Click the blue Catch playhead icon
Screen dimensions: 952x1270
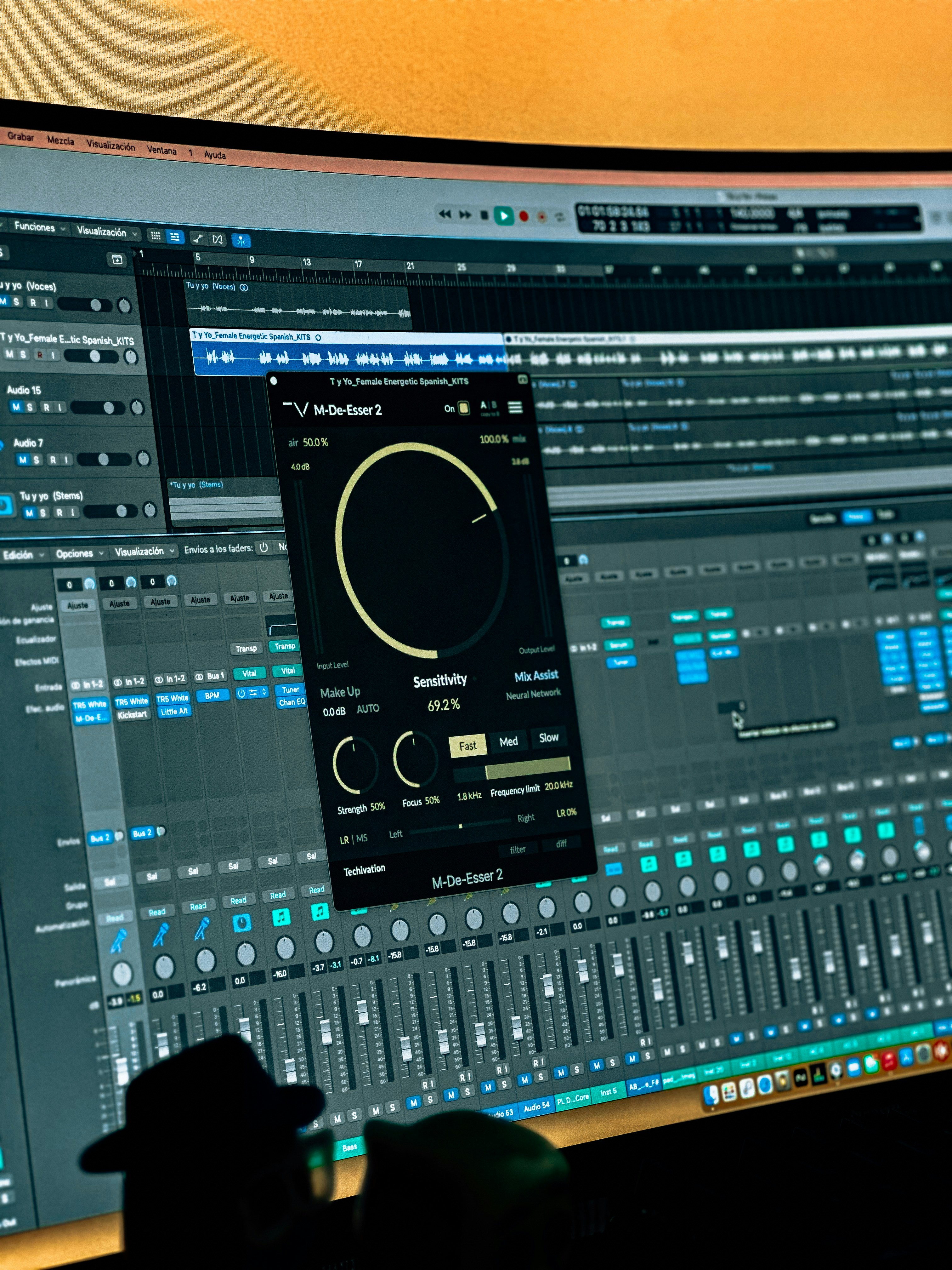(241, 241)
